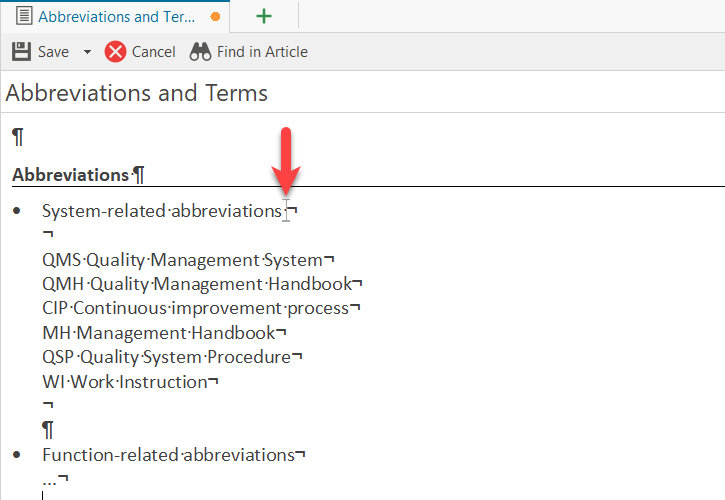Viewport: 725px width, 500px height.
Task: Click the Function-related abbreviations bullet text
Action: (x=167, y=455)
